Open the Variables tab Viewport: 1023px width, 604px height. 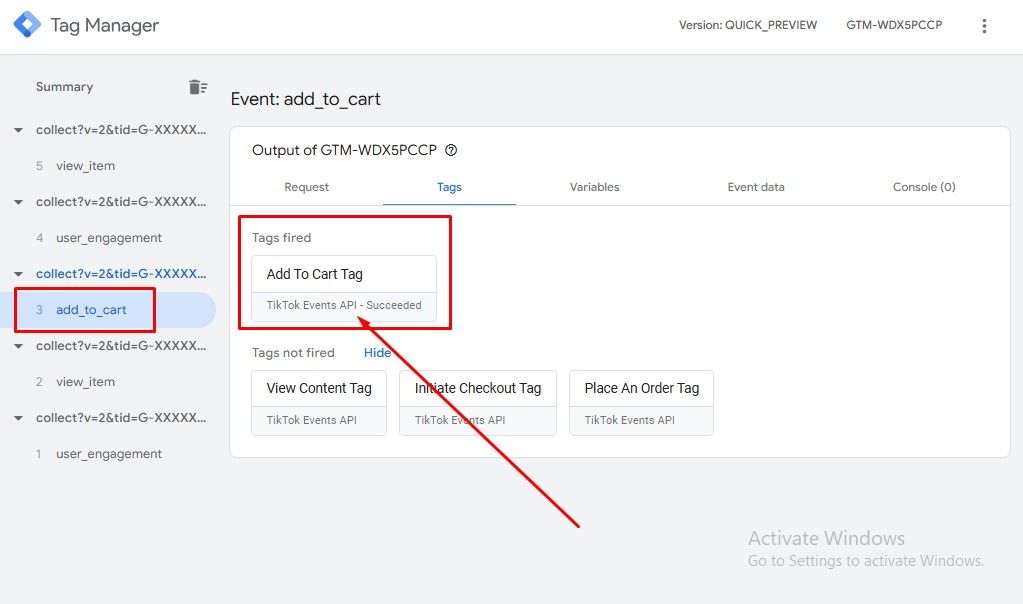tap(594, 187)
